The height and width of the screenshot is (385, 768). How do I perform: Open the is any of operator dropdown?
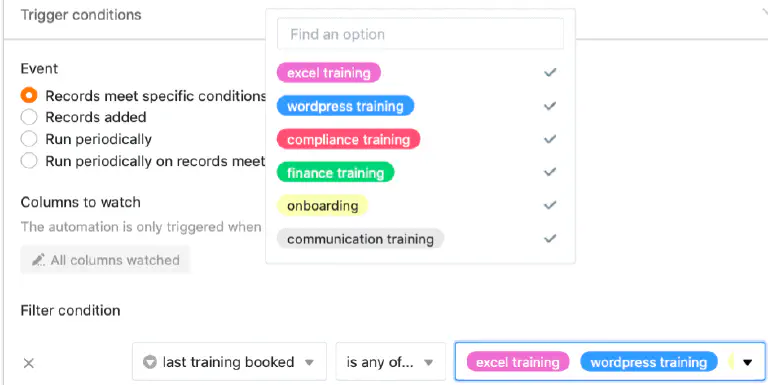390,362
